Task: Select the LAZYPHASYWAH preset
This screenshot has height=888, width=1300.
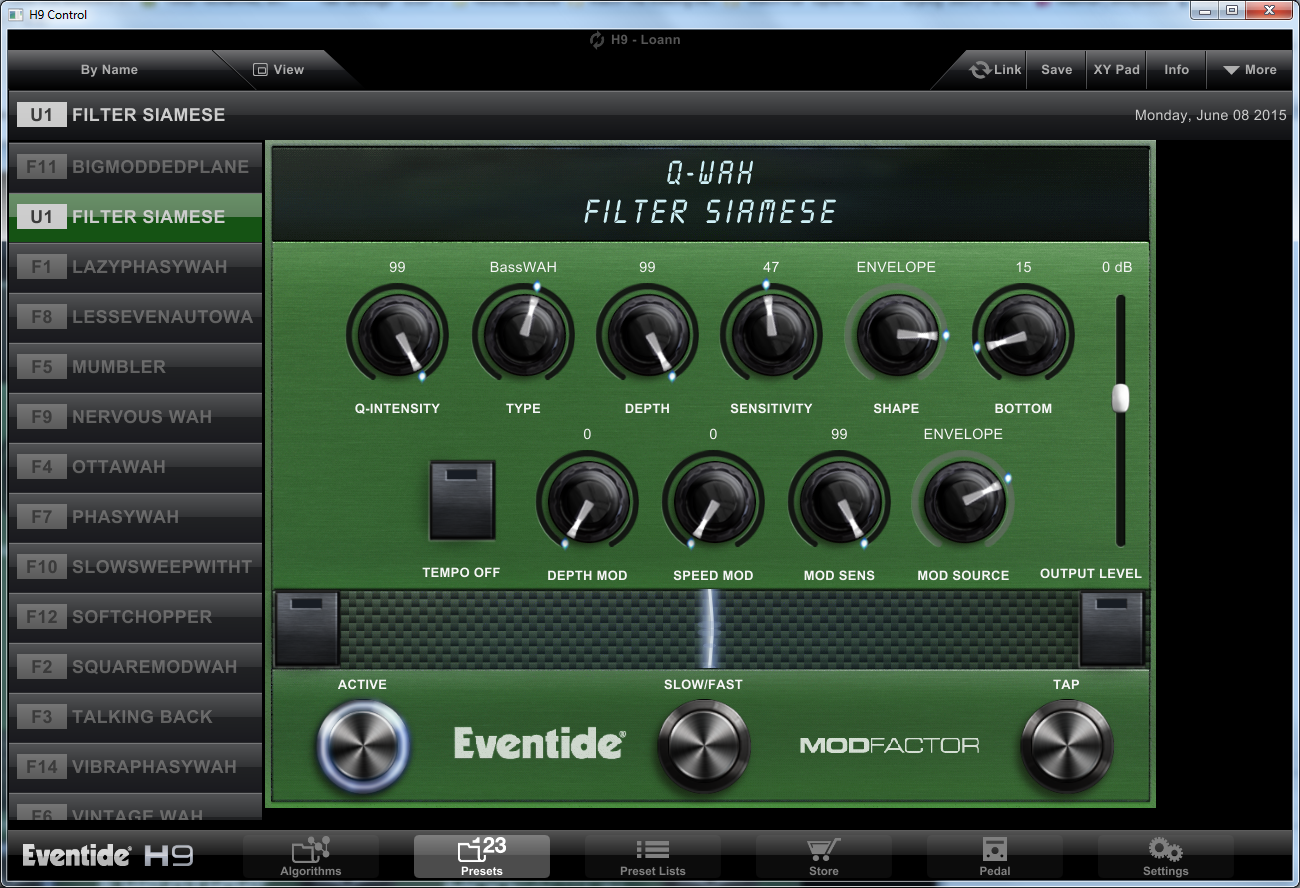Action: point(135,267)
